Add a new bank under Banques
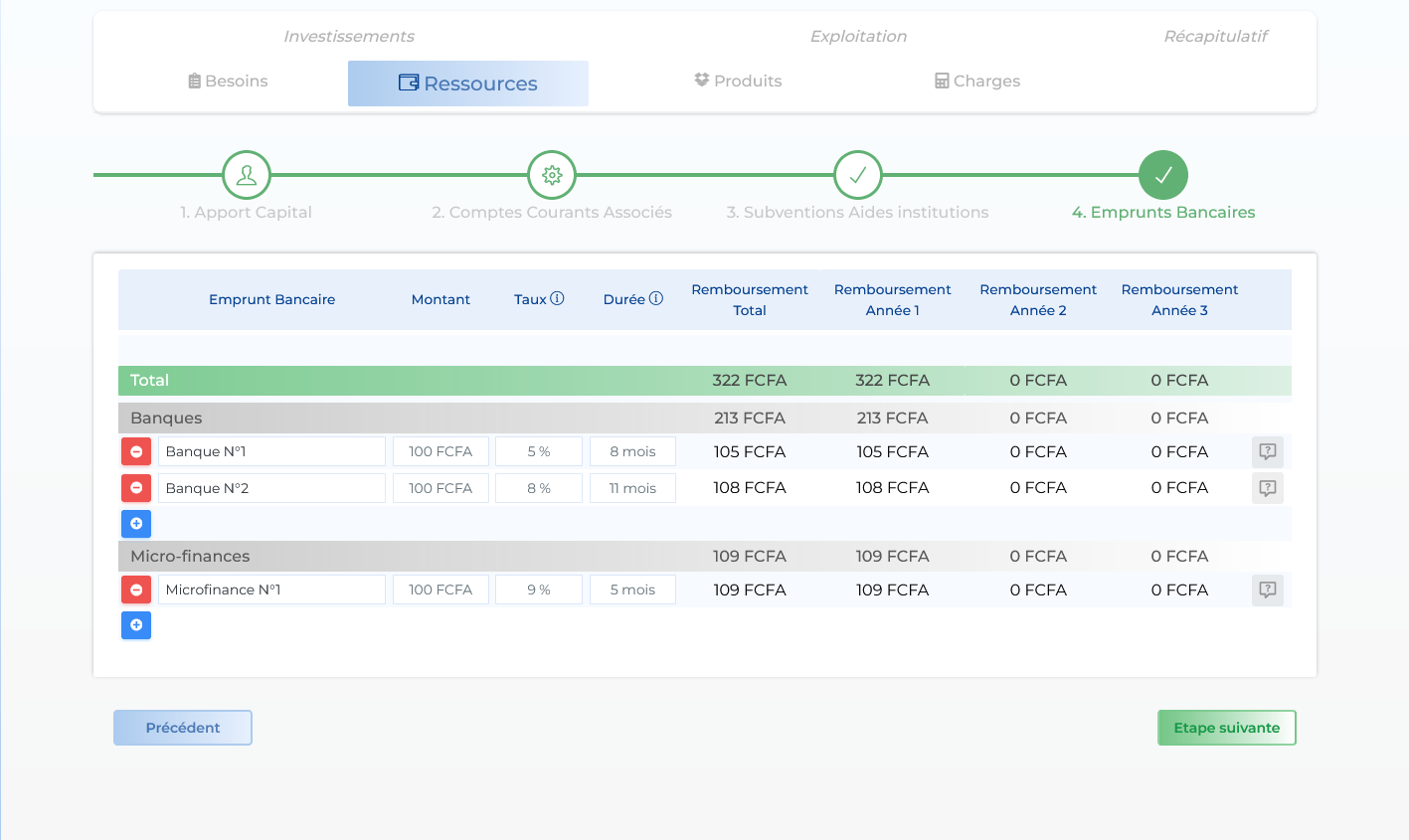This screenshot has height=840, width=1409. point(136,523)
